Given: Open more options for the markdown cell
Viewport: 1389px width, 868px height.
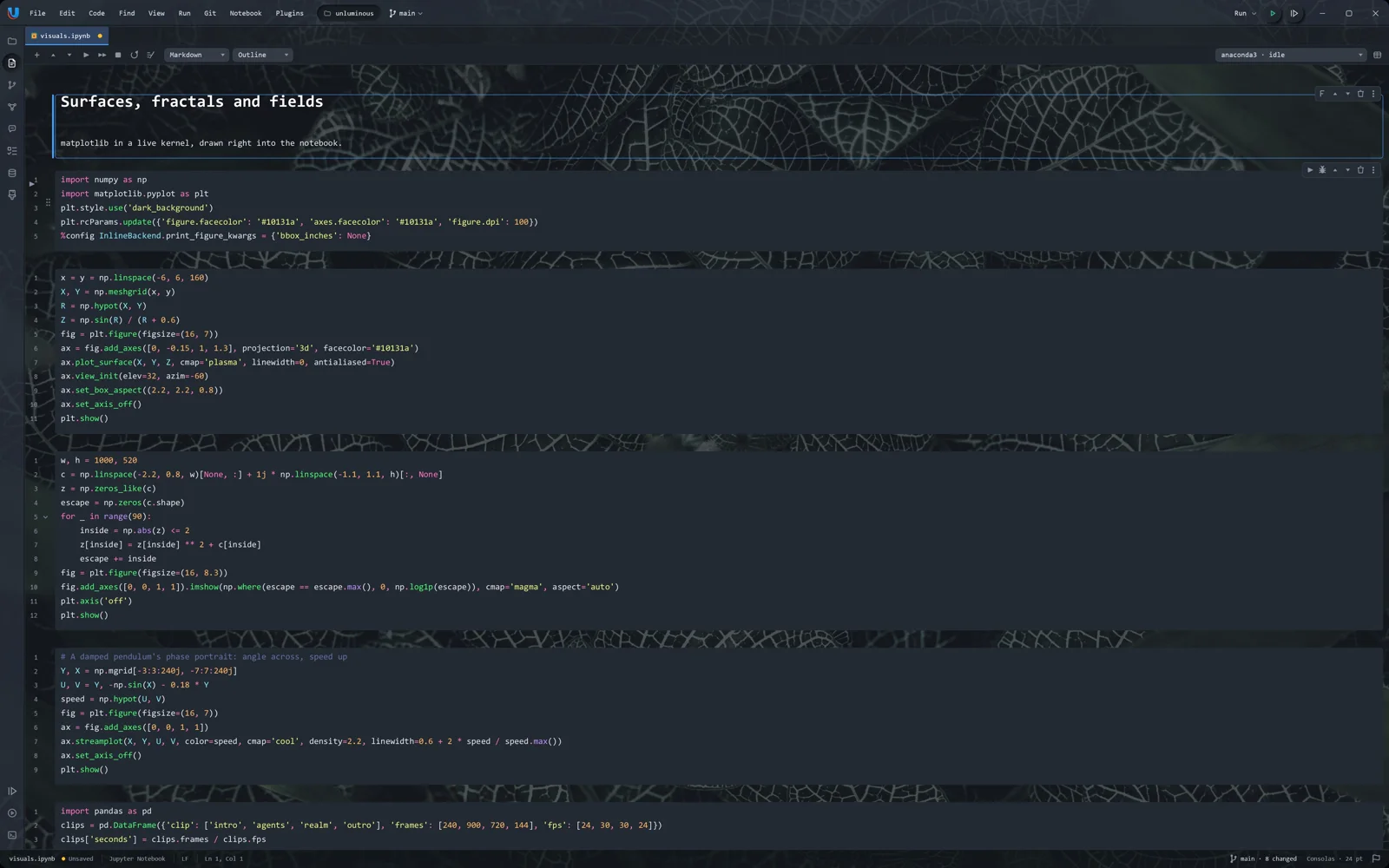Looking at the screenshot, I should pos(1373,94).
